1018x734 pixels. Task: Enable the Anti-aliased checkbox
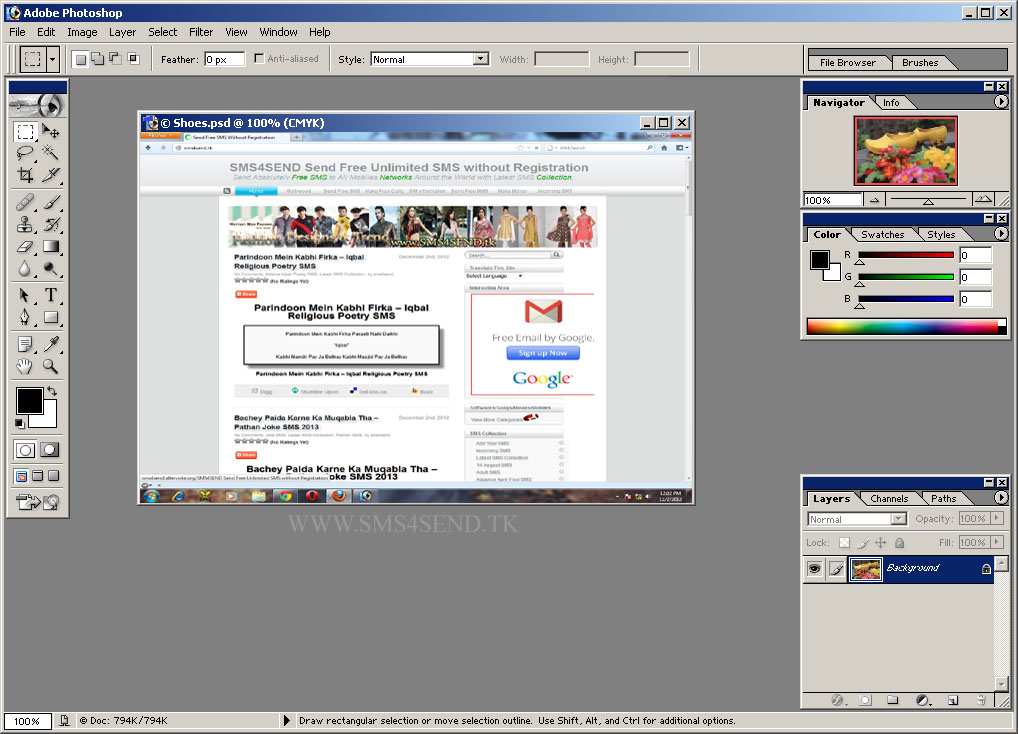click(259, 58)
